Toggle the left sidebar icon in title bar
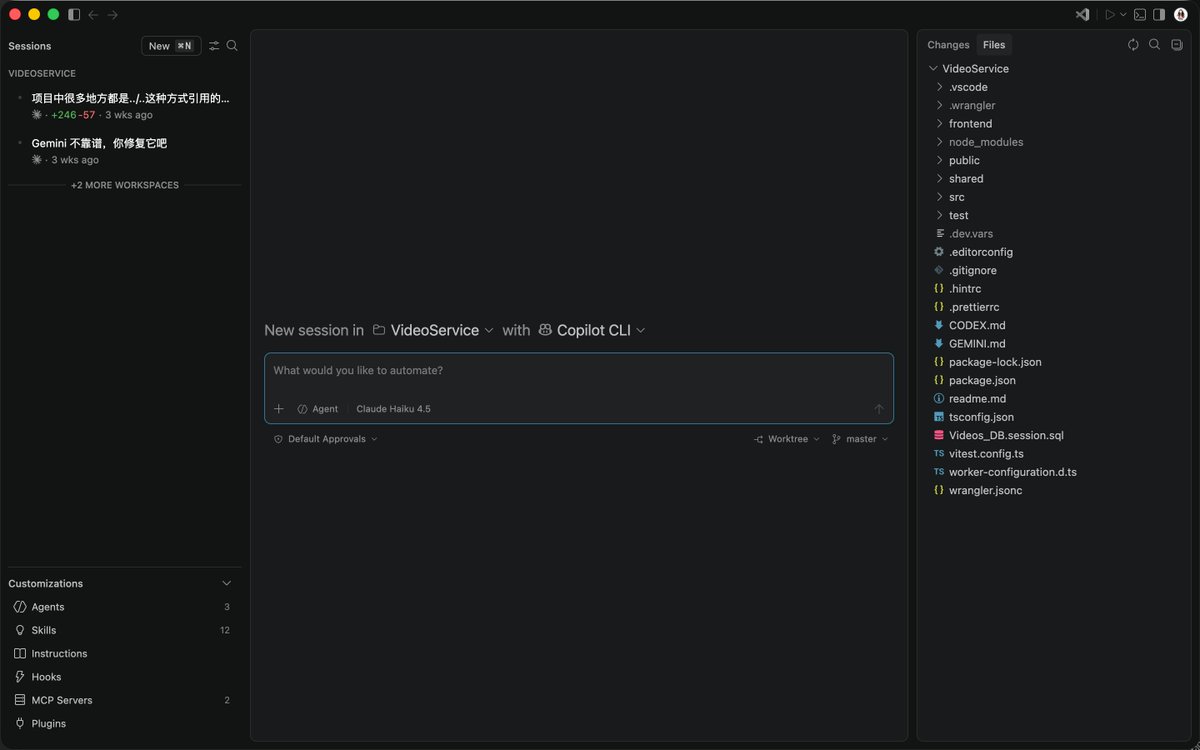Screen dimensions: 1200x750 [x=74, y=15]
